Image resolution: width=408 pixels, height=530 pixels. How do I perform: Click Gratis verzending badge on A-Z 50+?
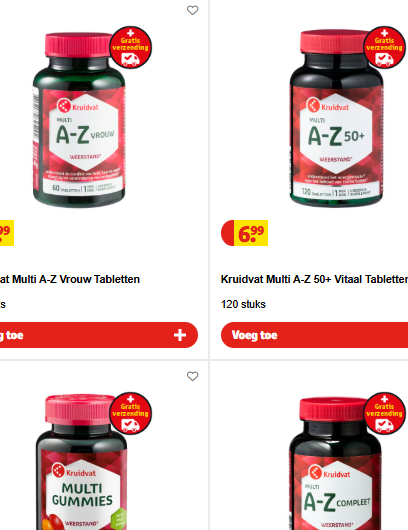point(385,47)
